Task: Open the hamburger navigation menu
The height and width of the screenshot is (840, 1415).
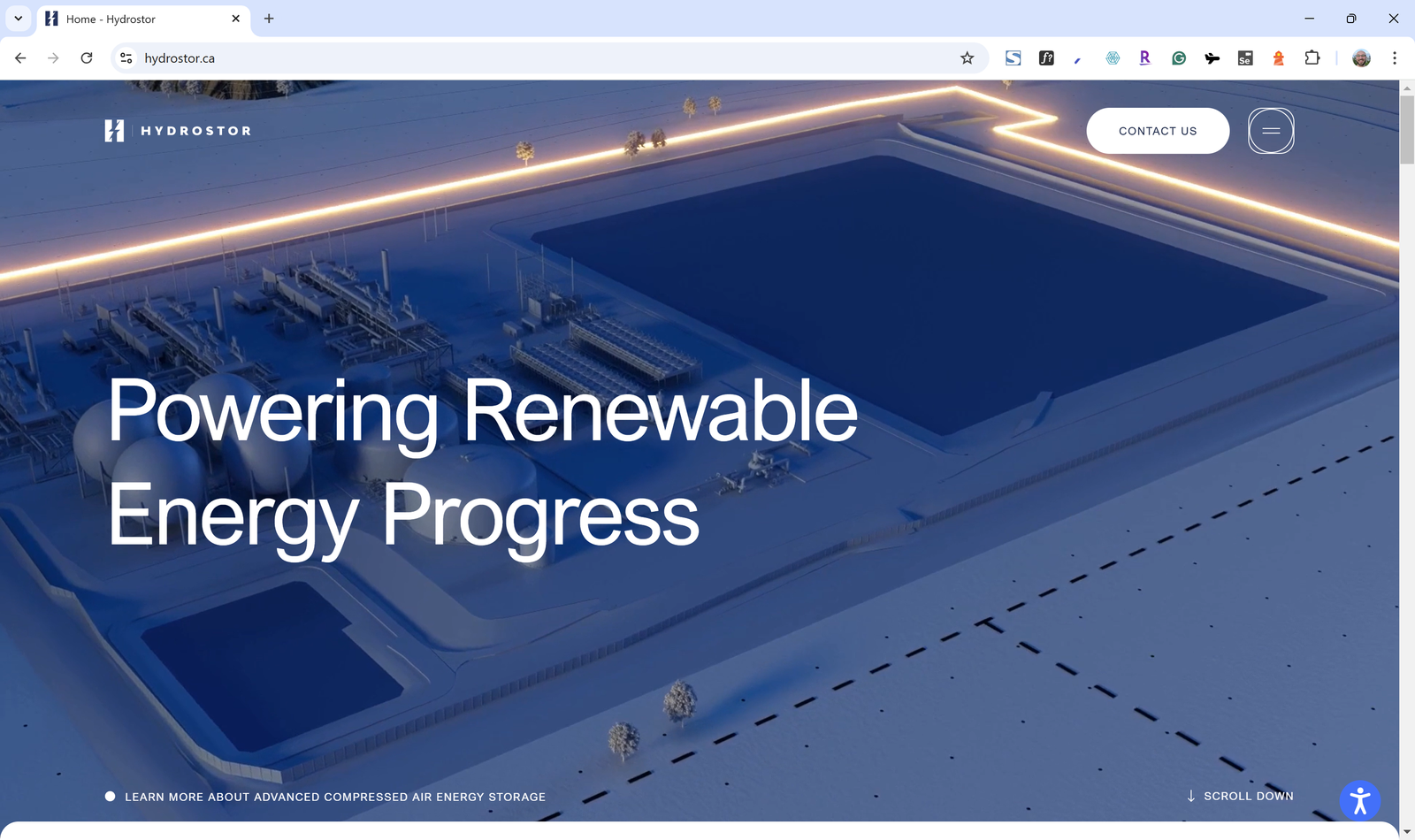Action: pyautogui.click(x=1271, y=131)
